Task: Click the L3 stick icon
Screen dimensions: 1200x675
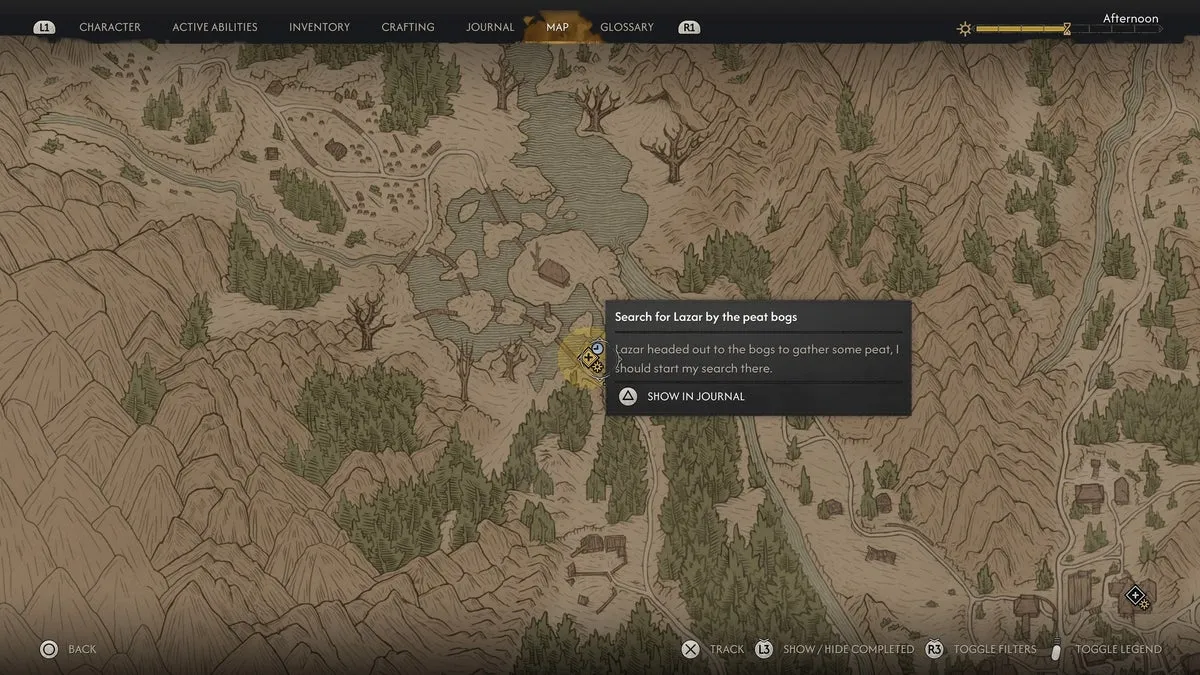Action: (764, 649)
